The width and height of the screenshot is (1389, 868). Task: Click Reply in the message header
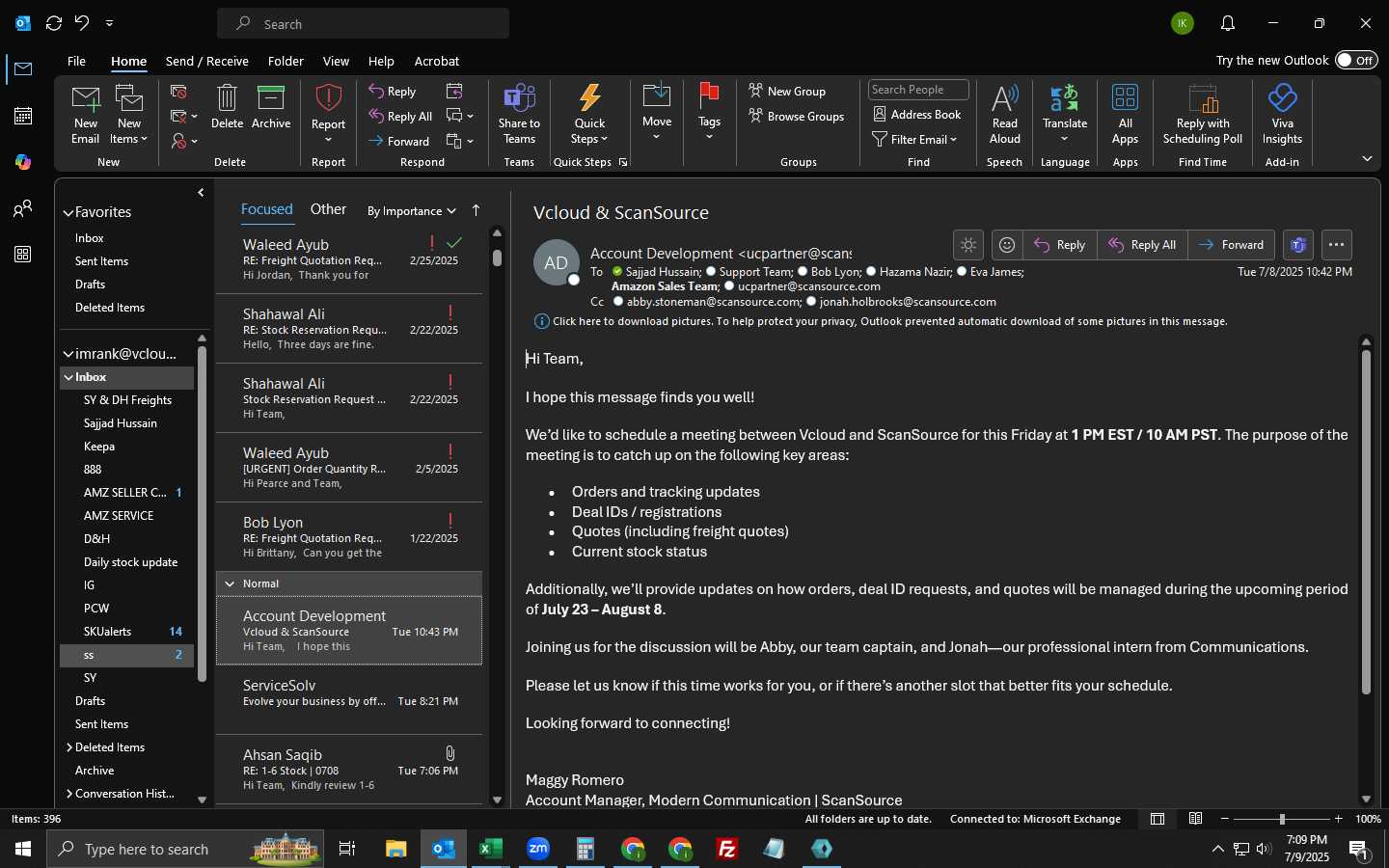1059,245
